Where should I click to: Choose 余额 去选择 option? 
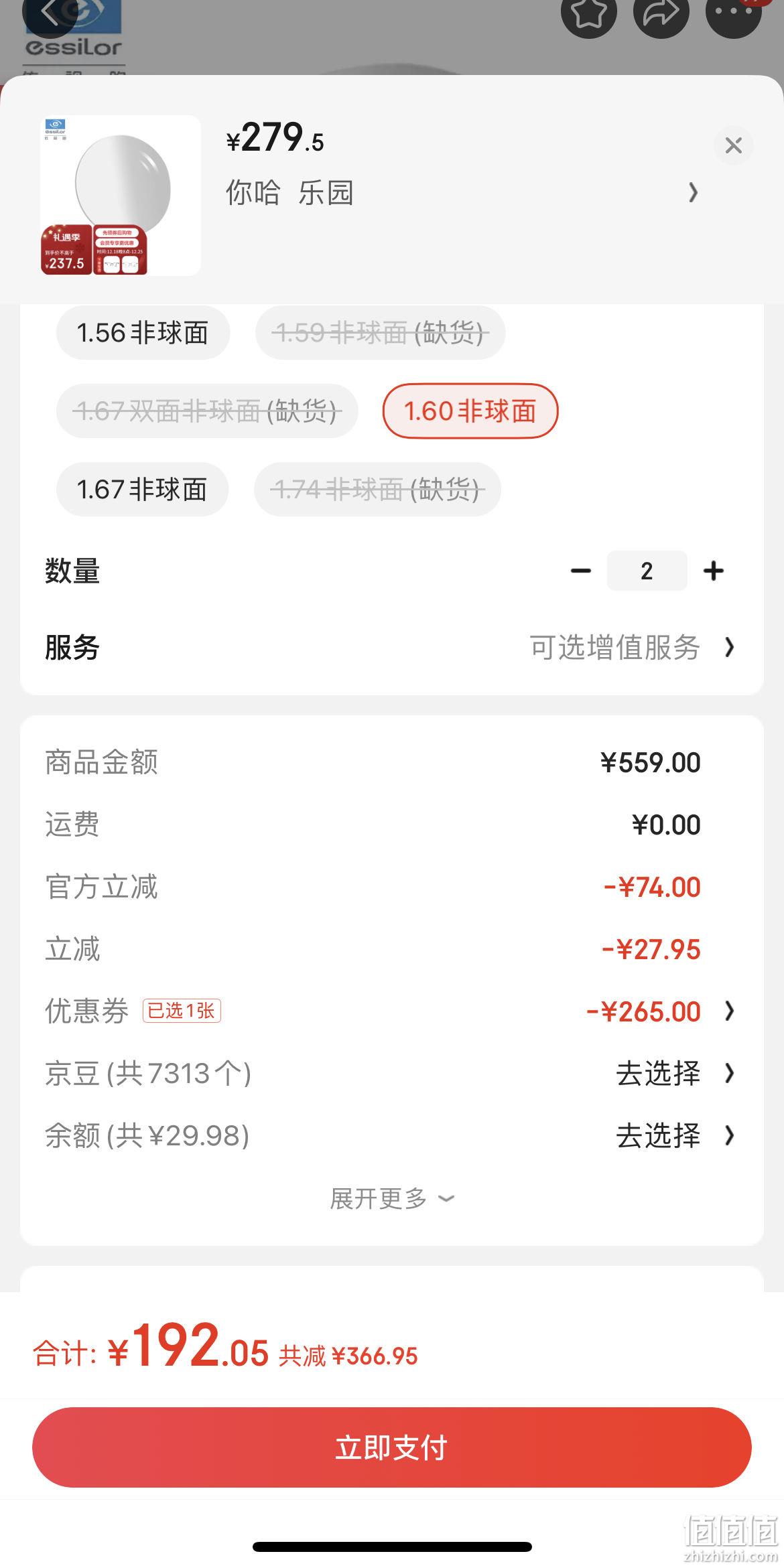point(675,1136)
